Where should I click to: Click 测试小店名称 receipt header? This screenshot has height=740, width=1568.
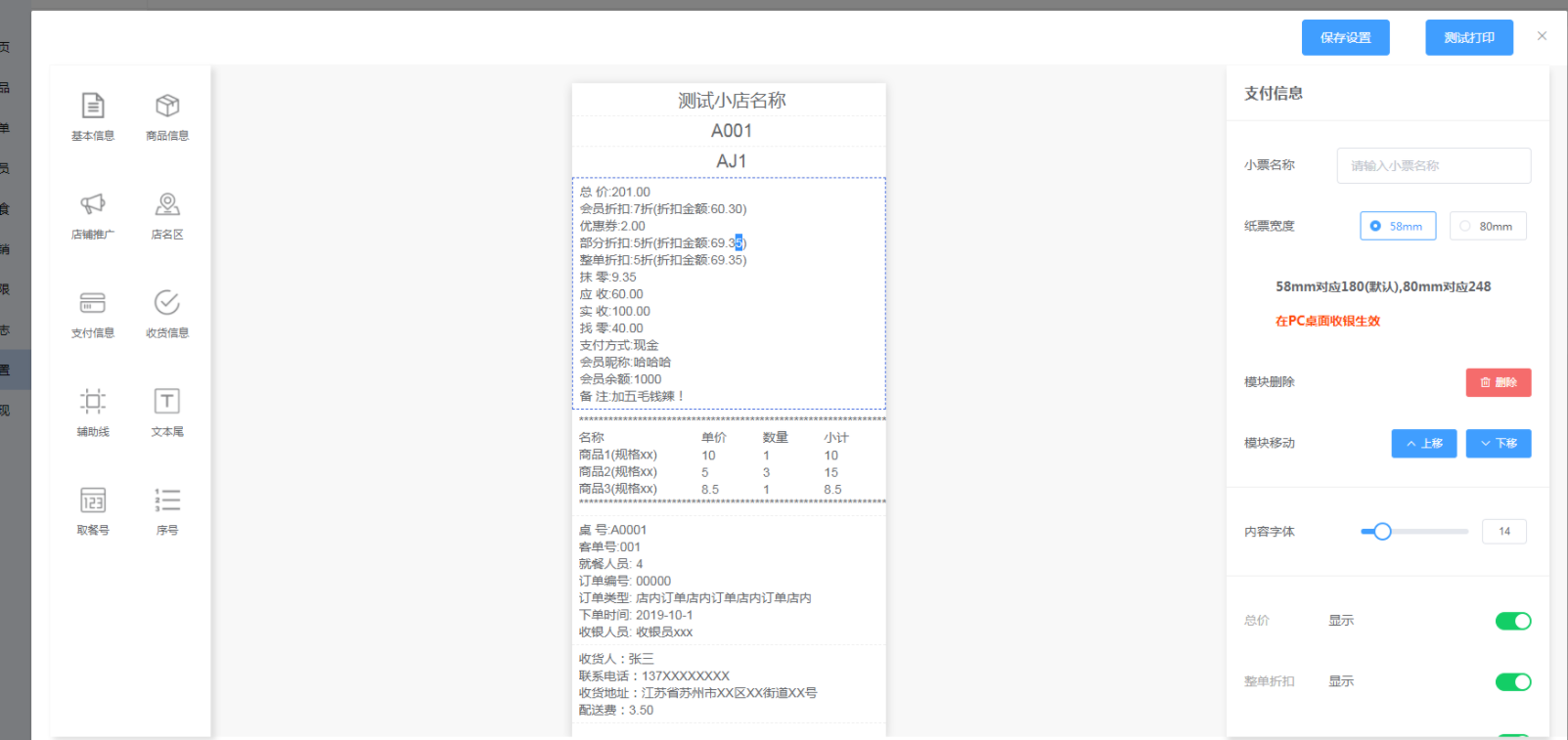point(732,101)
